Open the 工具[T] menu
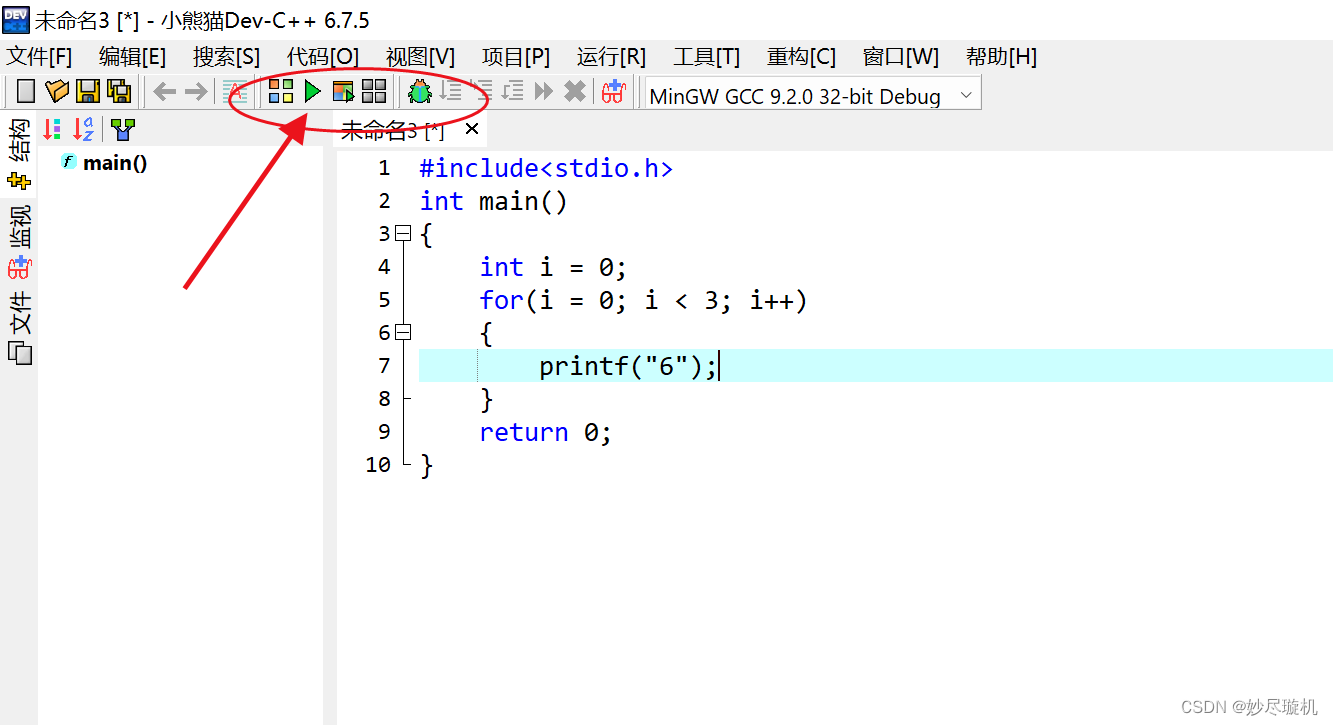Viewport: 1333px width, 725px height. pos(706,57)
